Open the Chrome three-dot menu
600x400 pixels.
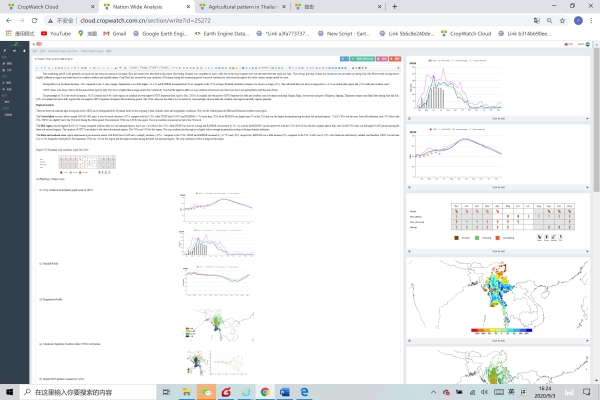[591, 19]
